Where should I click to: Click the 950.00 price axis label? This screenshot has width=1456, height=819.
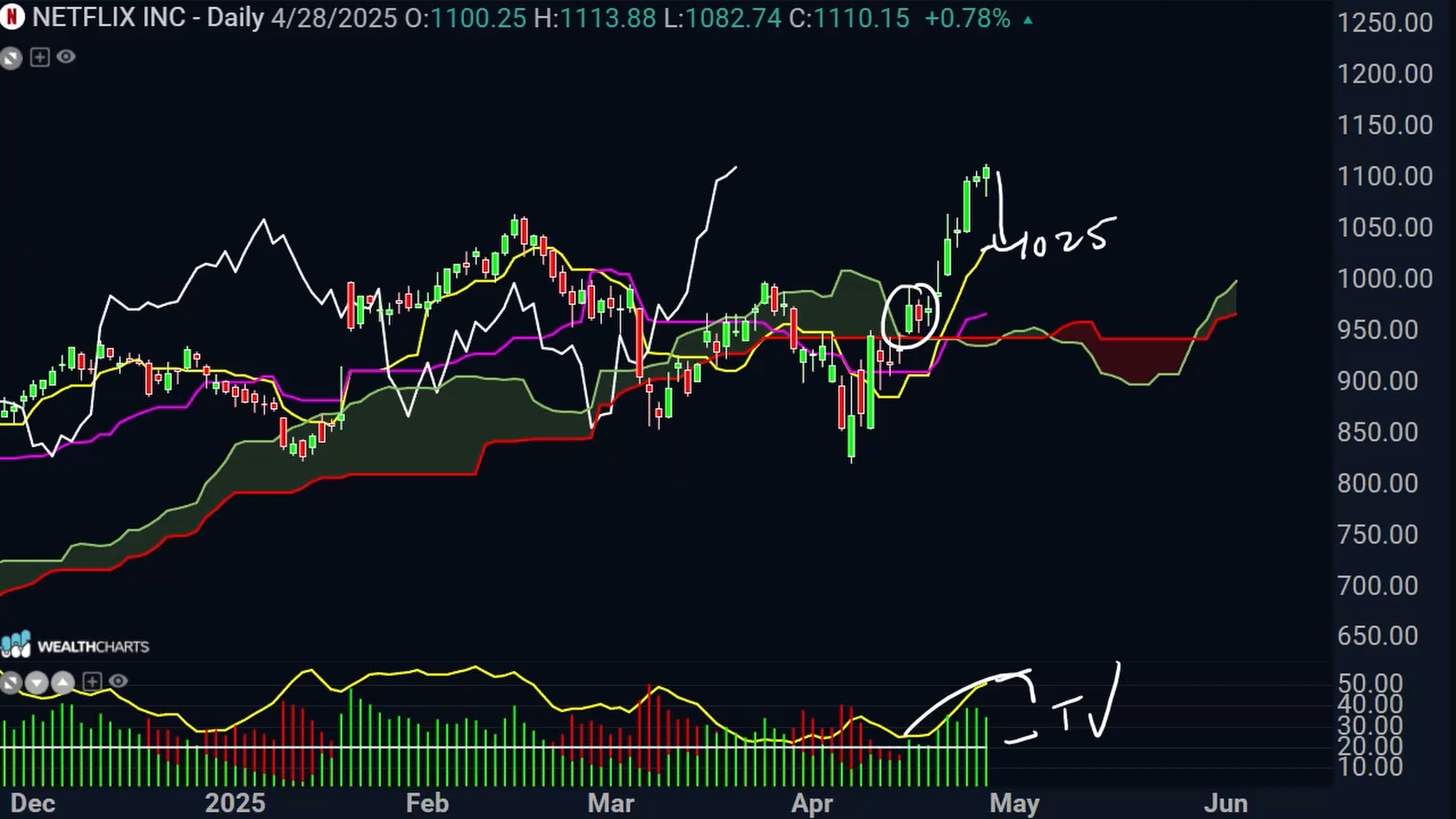1378,330
